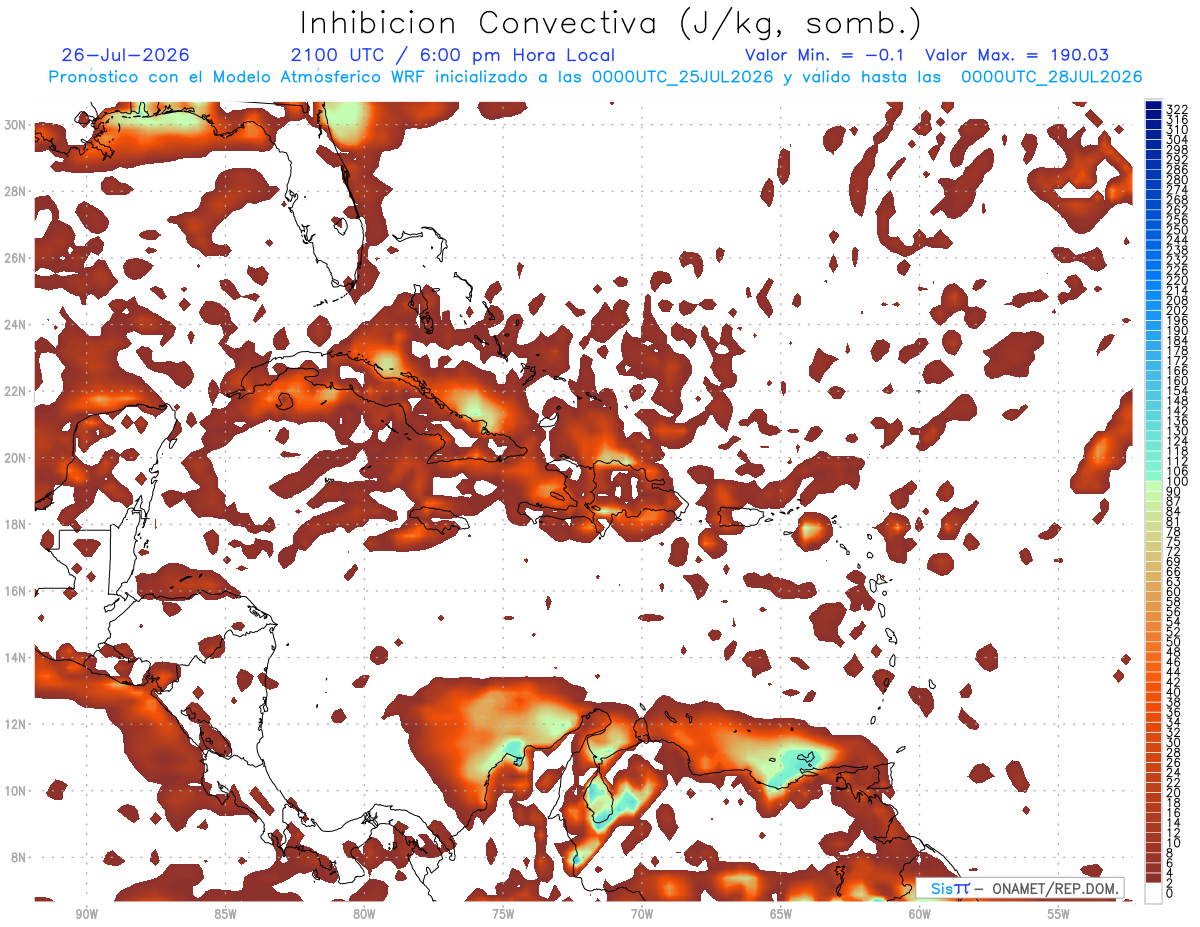Click the forecast end time '0000UTC_28JUL2026'

tap(1052, 77)
